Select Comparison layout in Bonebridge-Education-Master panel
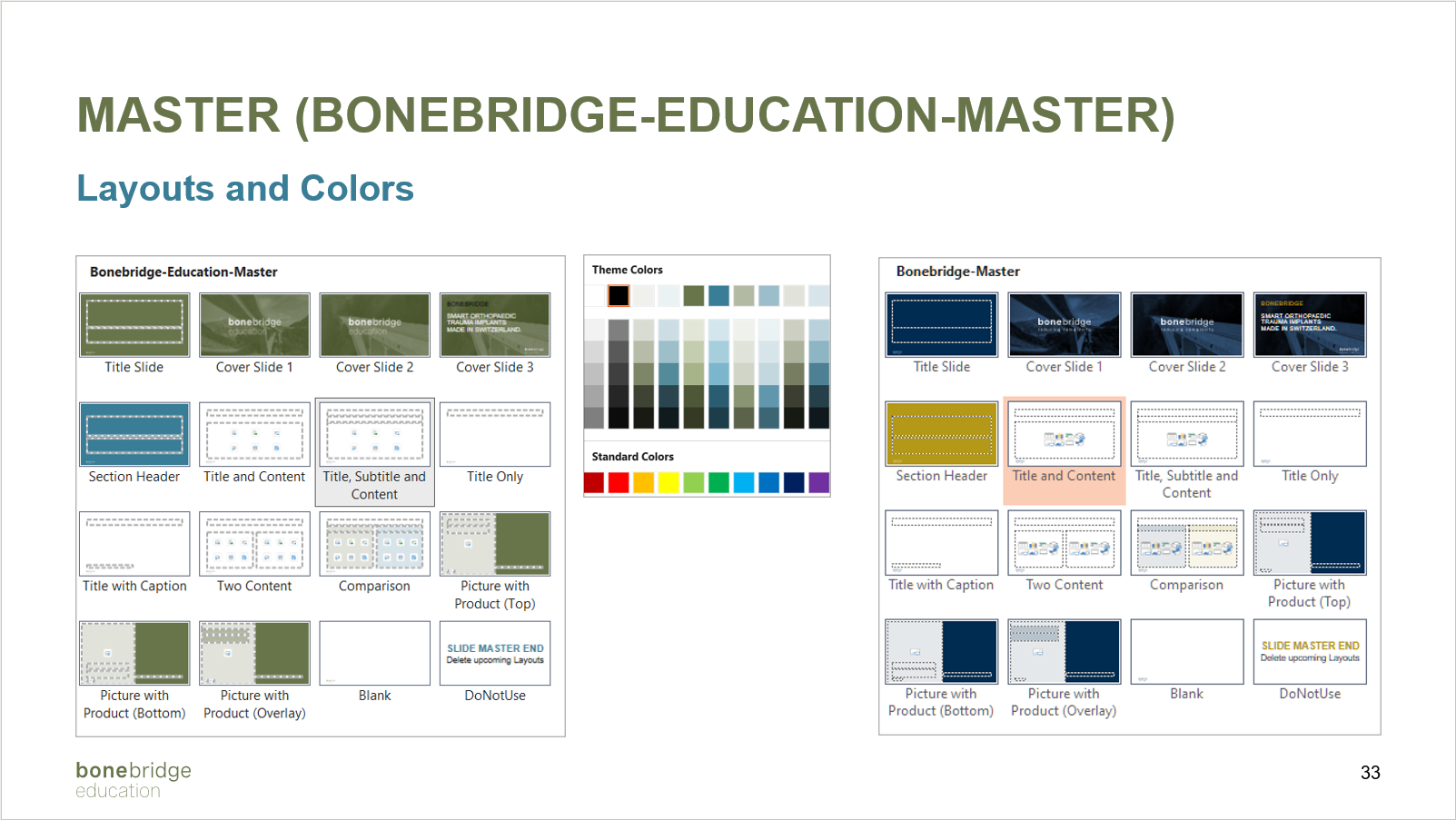This screenshot has width=1456, height=820. coord(374,544)
